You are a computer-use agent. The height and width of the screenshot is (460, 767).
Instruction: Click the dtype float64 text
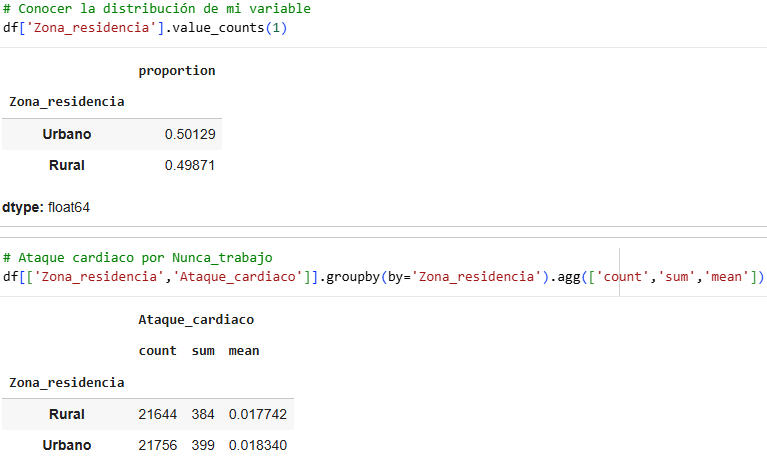[46, 207]
